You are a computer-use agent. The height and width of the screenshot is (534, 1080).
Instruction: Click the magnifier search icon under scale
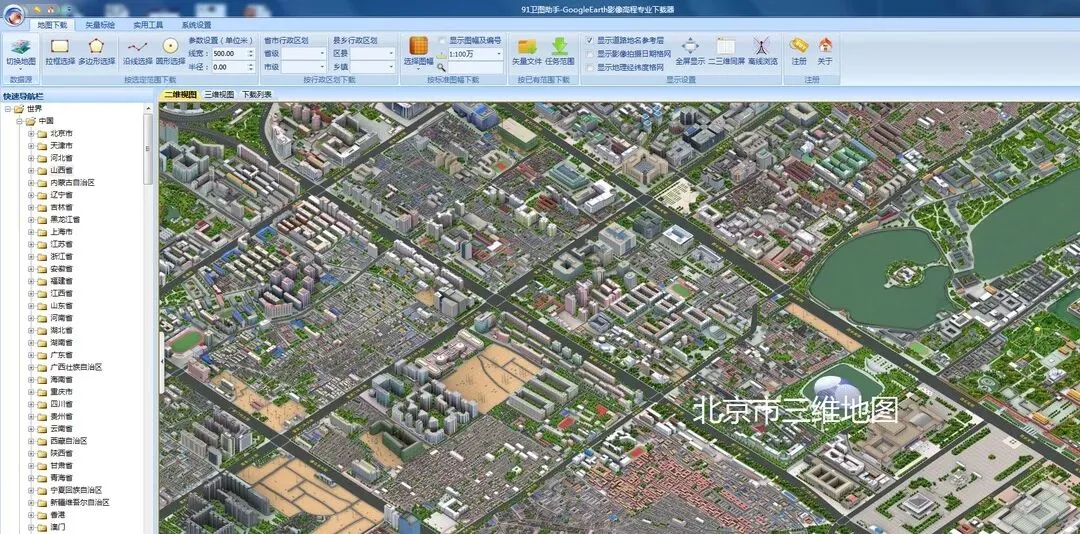(x=441, y=68)
